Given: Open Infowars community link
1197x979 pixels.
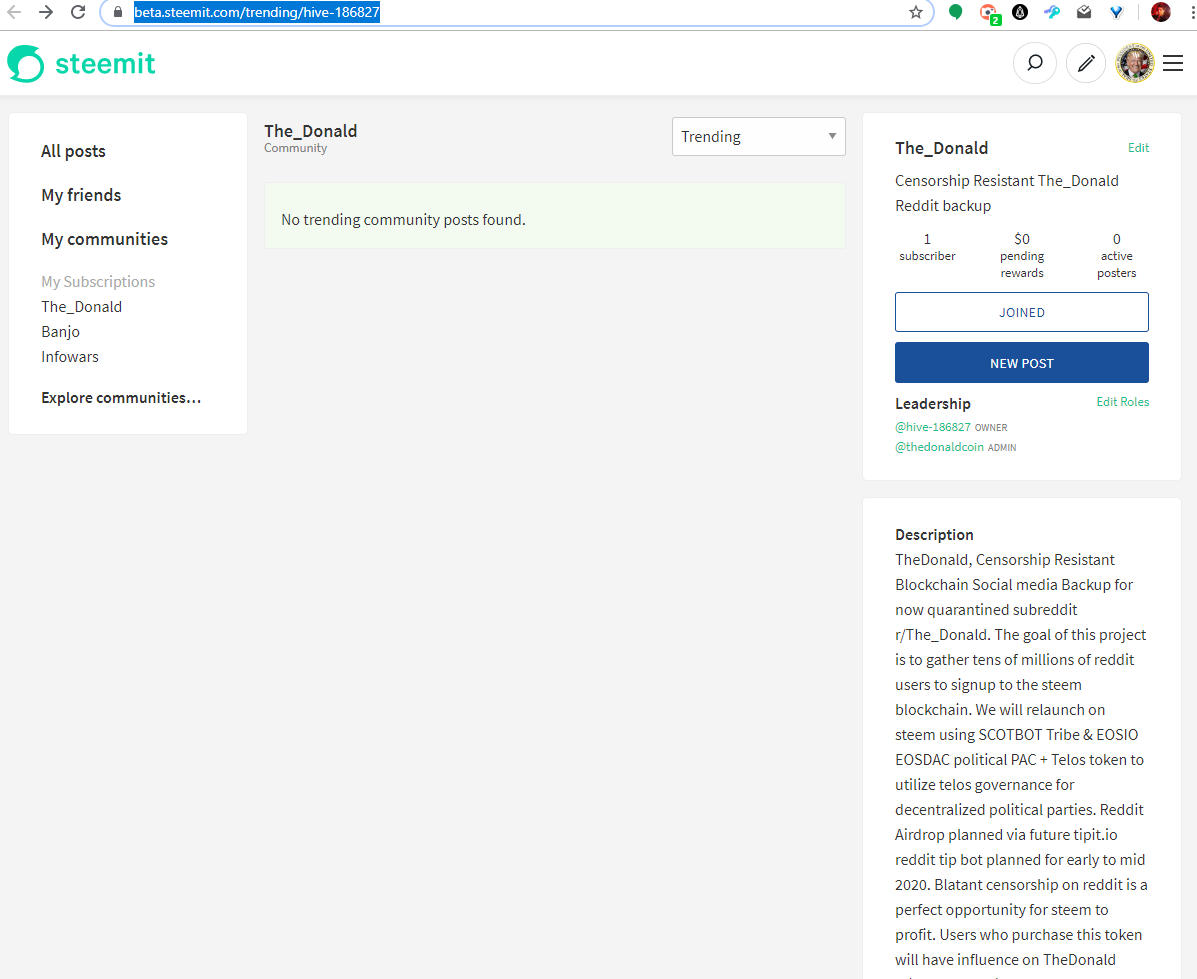Looking at the screenshot, I should [x=69, y=357].
